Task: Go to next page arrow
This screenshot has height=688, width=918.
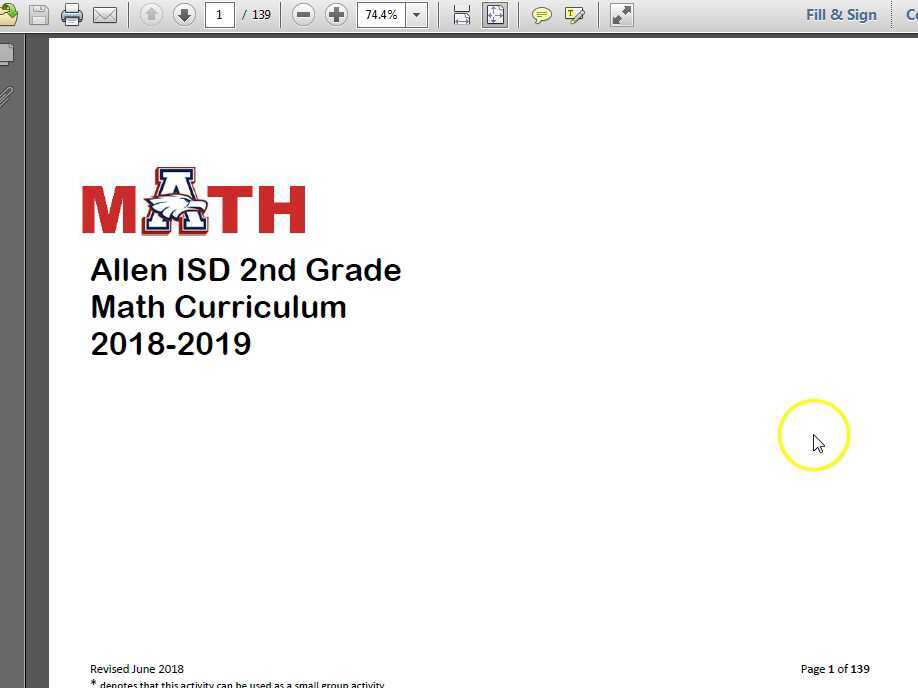Action: (x=184, y=15)
